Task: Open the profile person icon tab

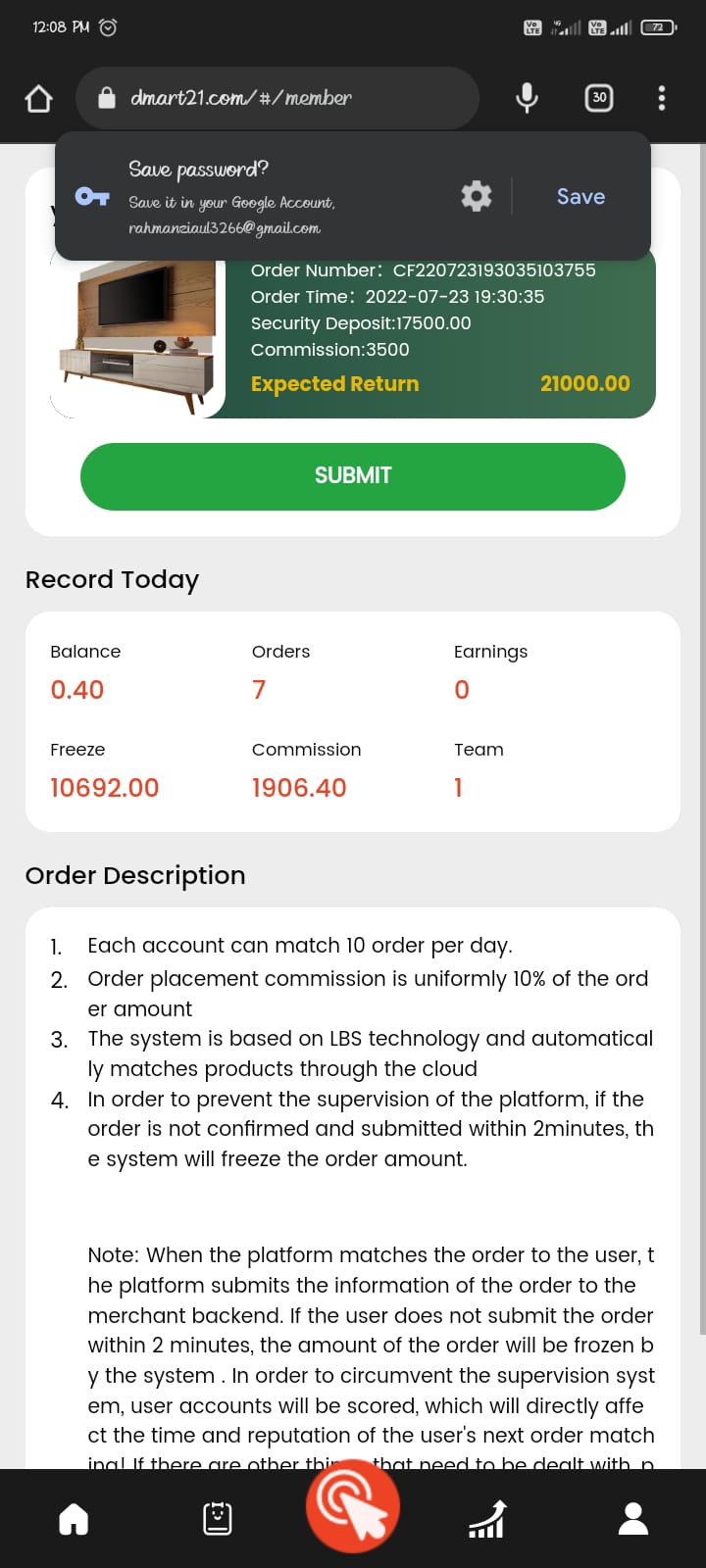Action: click(x=633, y=1519)
